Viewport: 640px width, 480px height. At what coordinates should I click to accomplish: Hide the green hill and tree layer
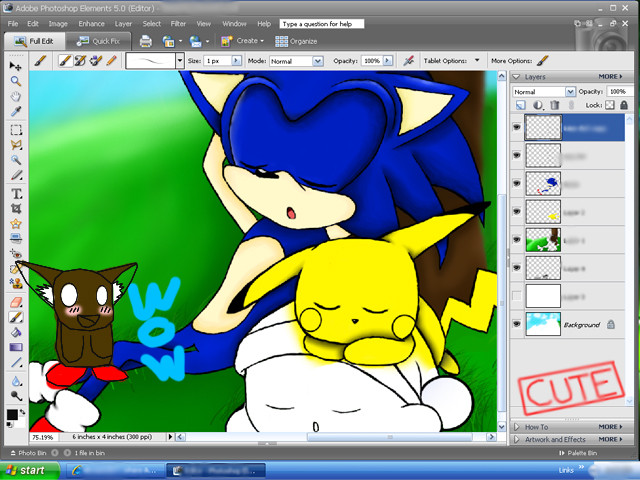pyautogui.click(x=516, y=240)
